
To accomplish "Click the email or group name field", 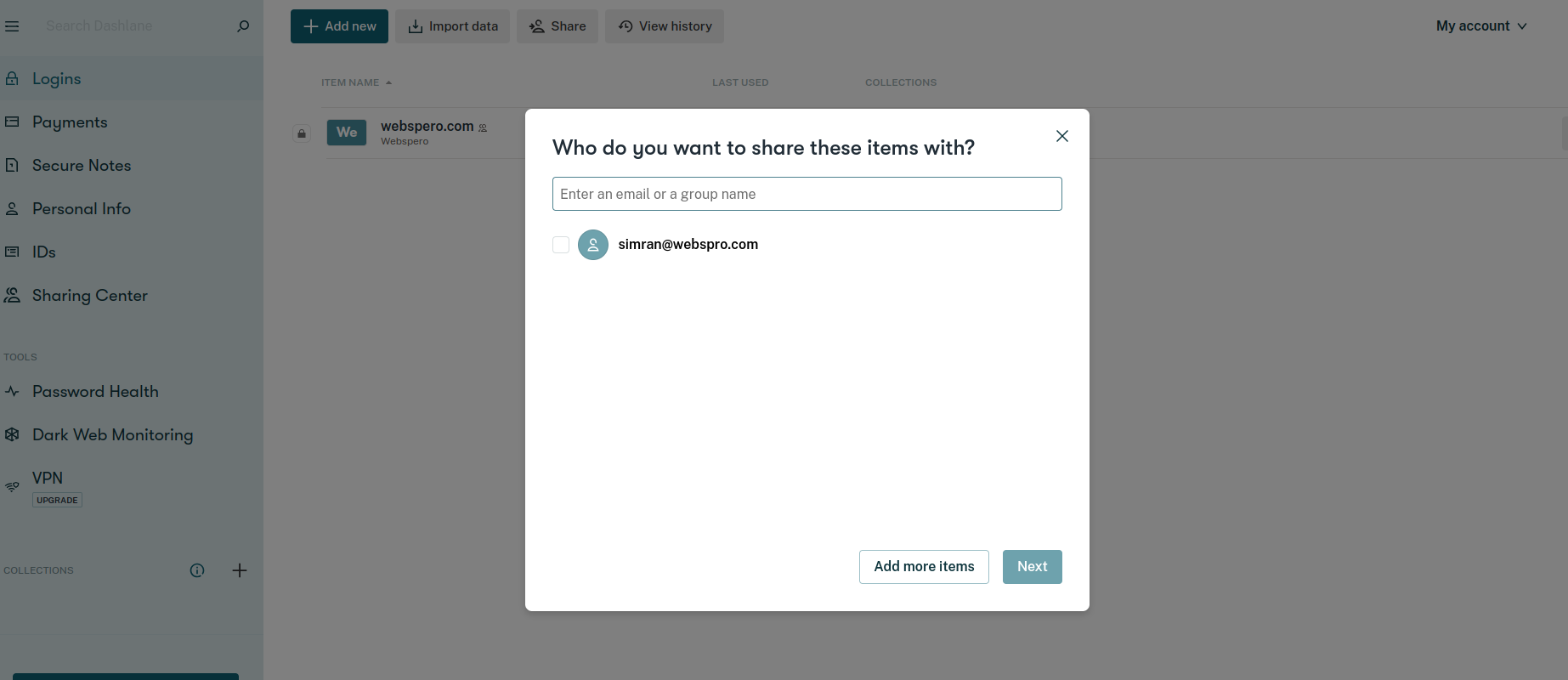I will [x=807, y=194].
